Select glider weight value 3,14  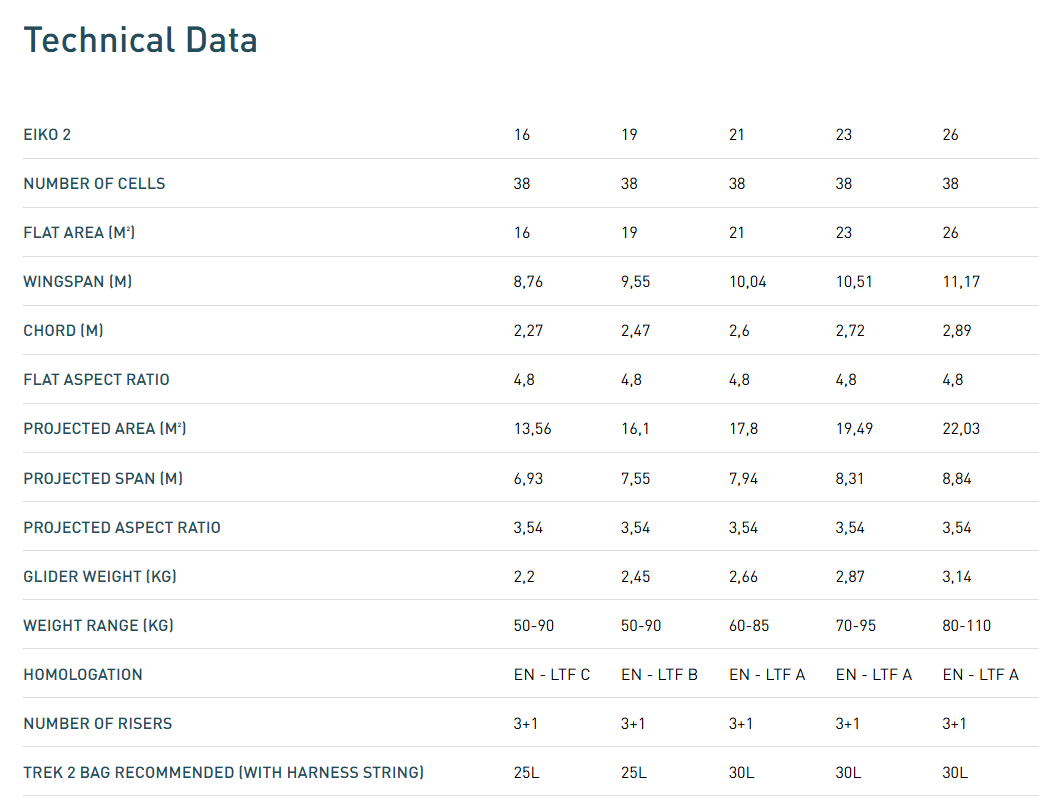(x=957, y=577)
